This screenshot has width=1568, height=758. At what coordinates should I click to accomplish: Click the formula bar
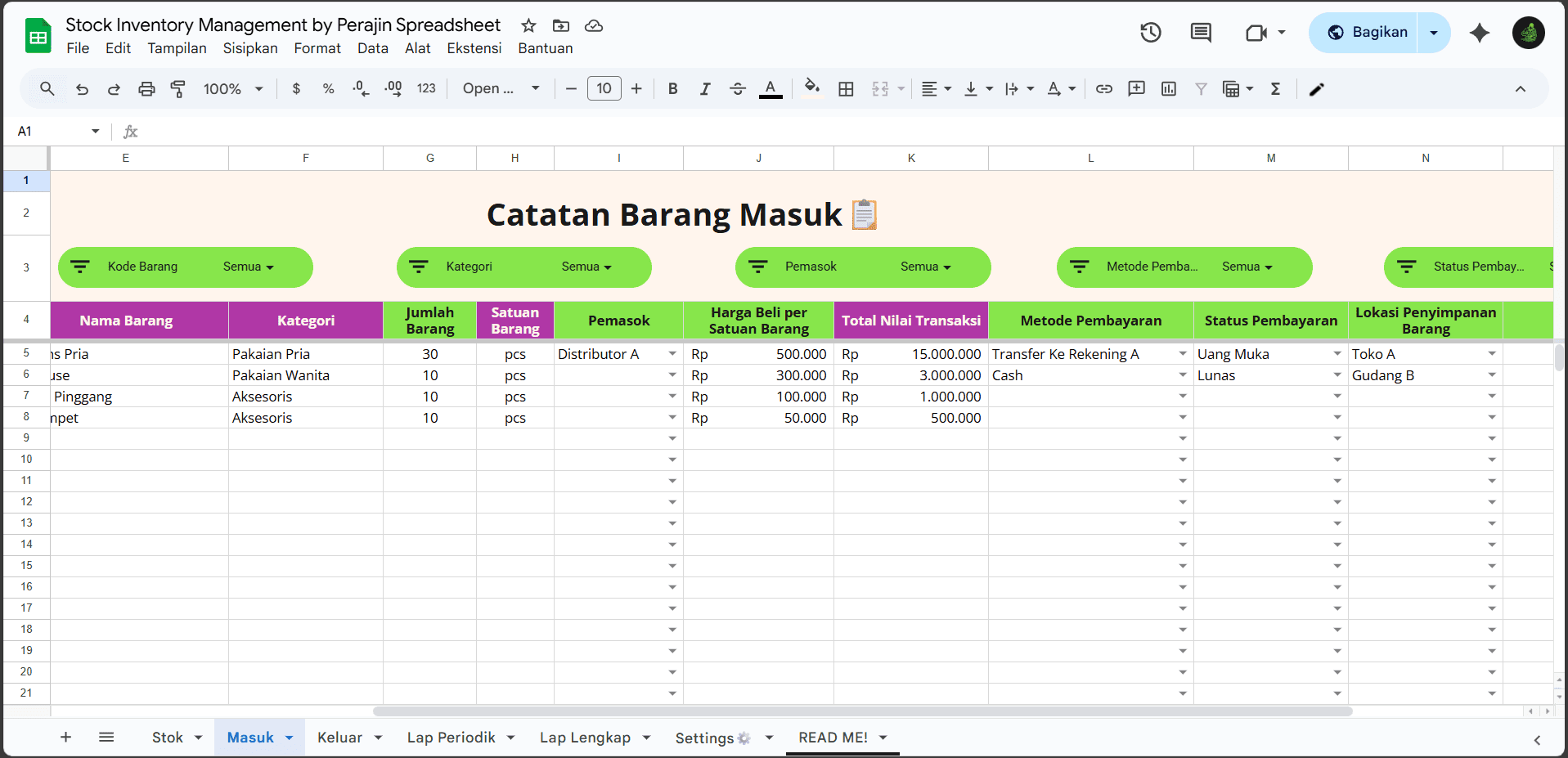(491, 131)
